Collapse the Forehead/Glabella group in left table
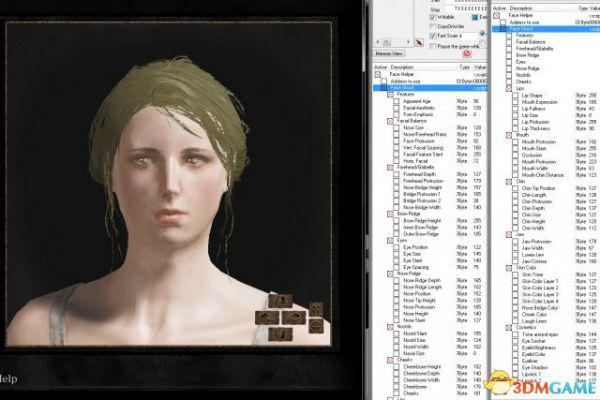 point(390,167)
